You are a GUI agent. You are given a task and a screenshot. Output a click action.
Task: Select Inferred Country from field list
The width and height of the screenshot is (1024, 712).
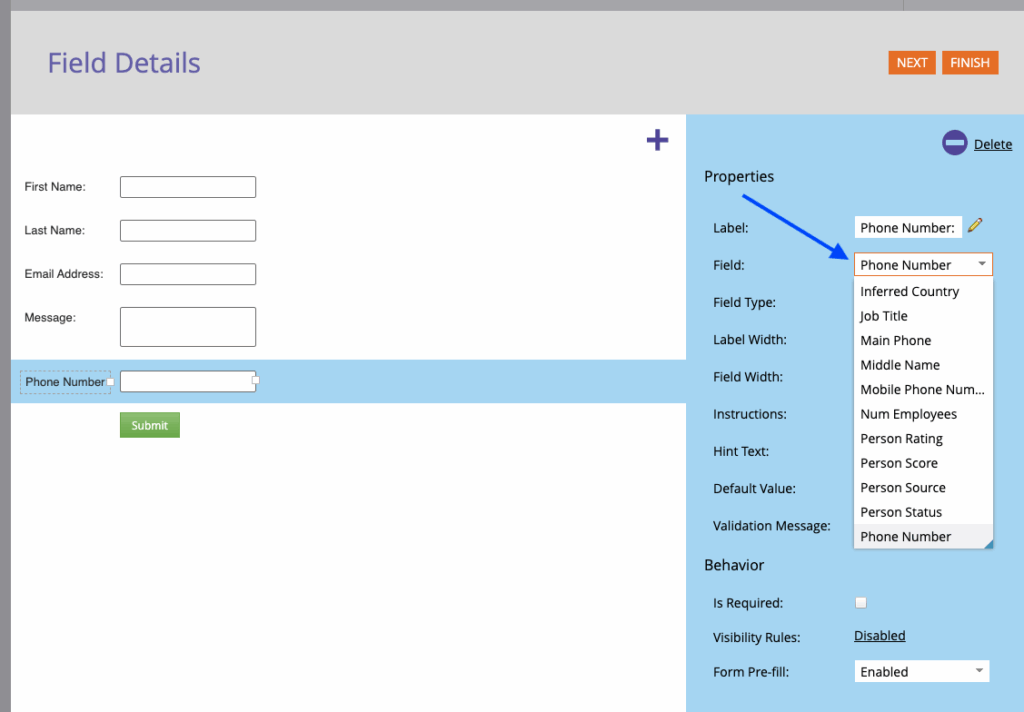909,291
